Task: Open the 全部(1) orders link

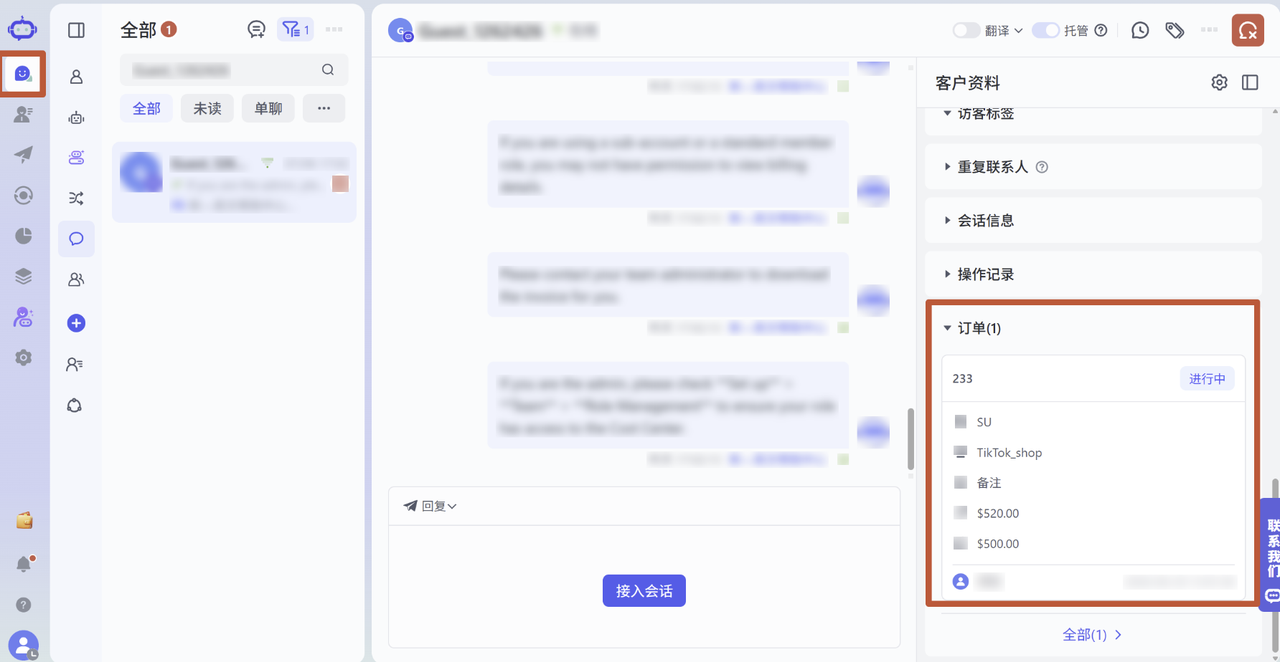Action: pyautogui.click(x=1092, y=634)
